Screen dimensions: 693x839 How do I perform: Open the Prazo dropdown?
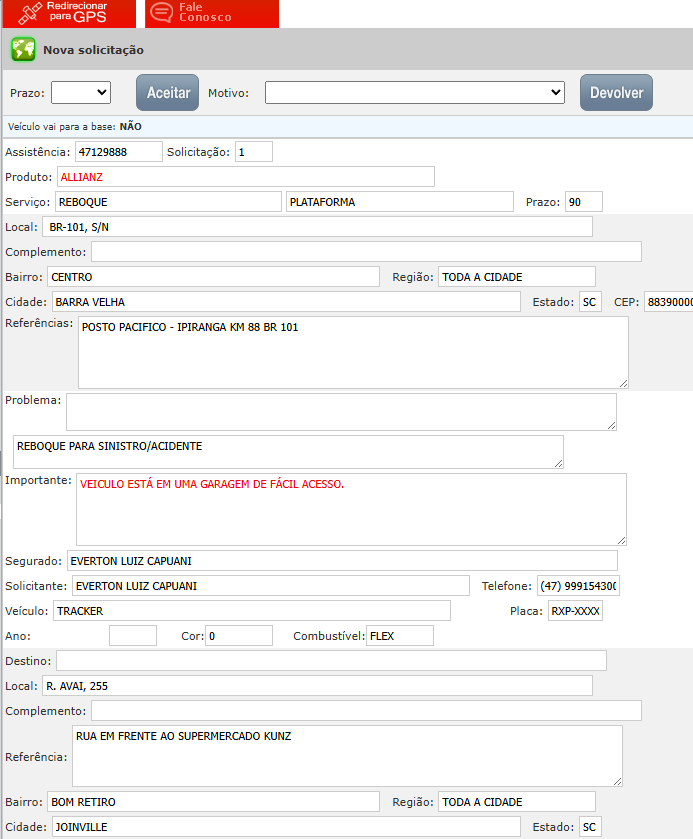[x=81, y=92]
